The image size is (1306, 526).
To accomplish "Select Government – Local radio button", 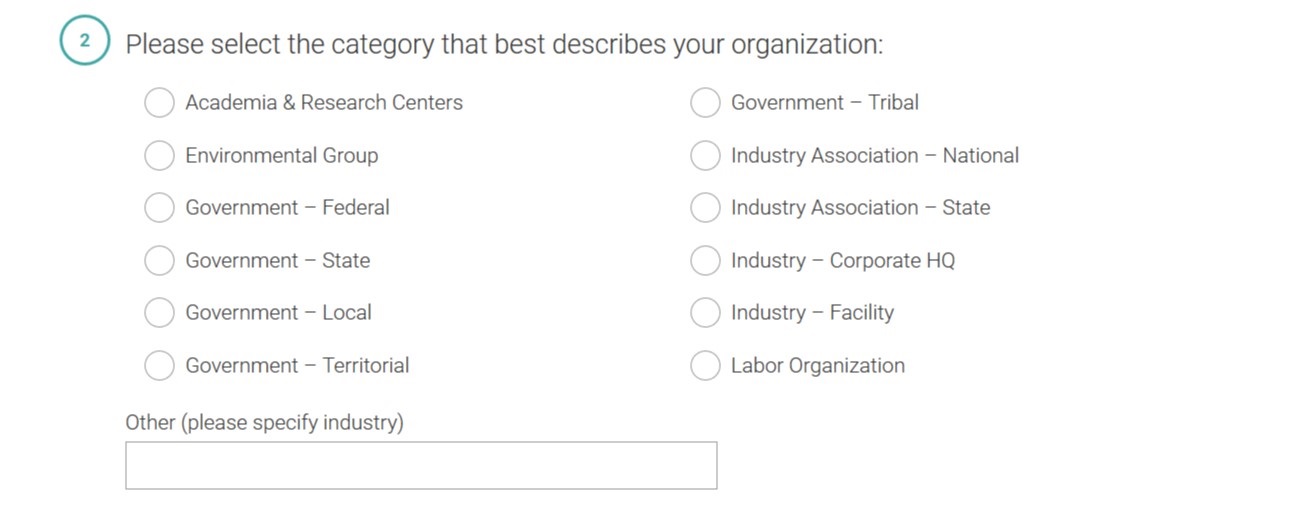I will click(x=160, y=313).
